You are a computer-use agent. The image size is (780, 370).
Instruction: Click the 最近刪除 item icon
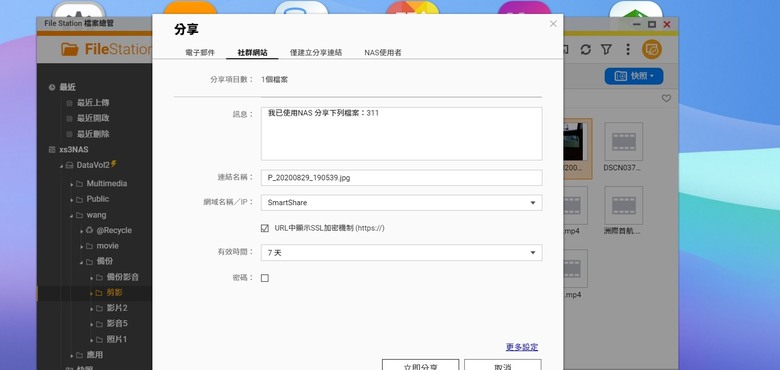tap(70, 134)
